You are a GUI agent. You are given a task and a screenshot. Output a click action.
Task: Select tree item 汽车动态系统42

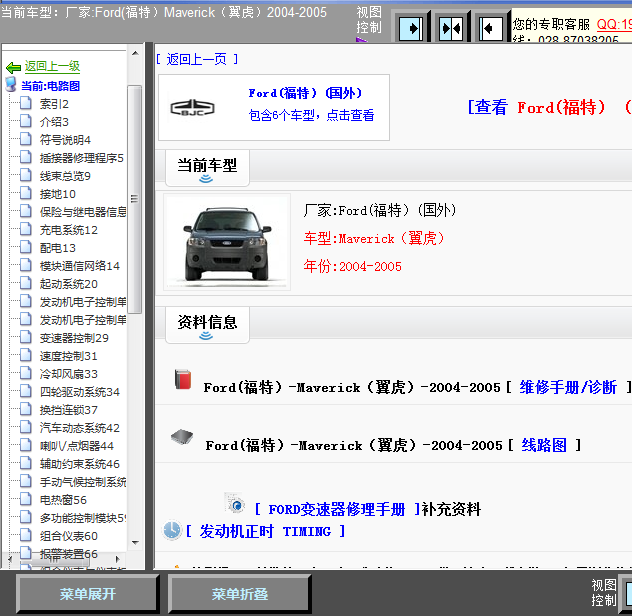point(79,428)
